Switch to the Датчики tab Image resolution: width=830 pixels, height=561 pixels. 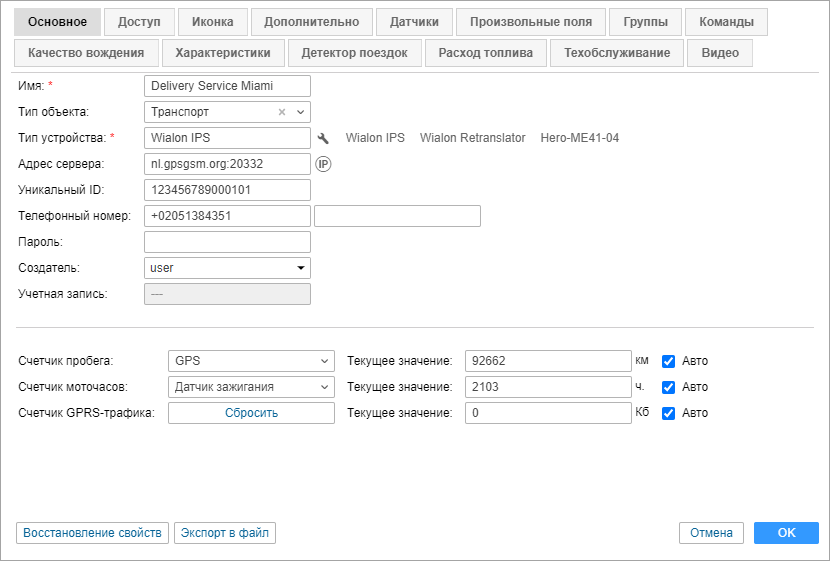(x=414, y=21)
